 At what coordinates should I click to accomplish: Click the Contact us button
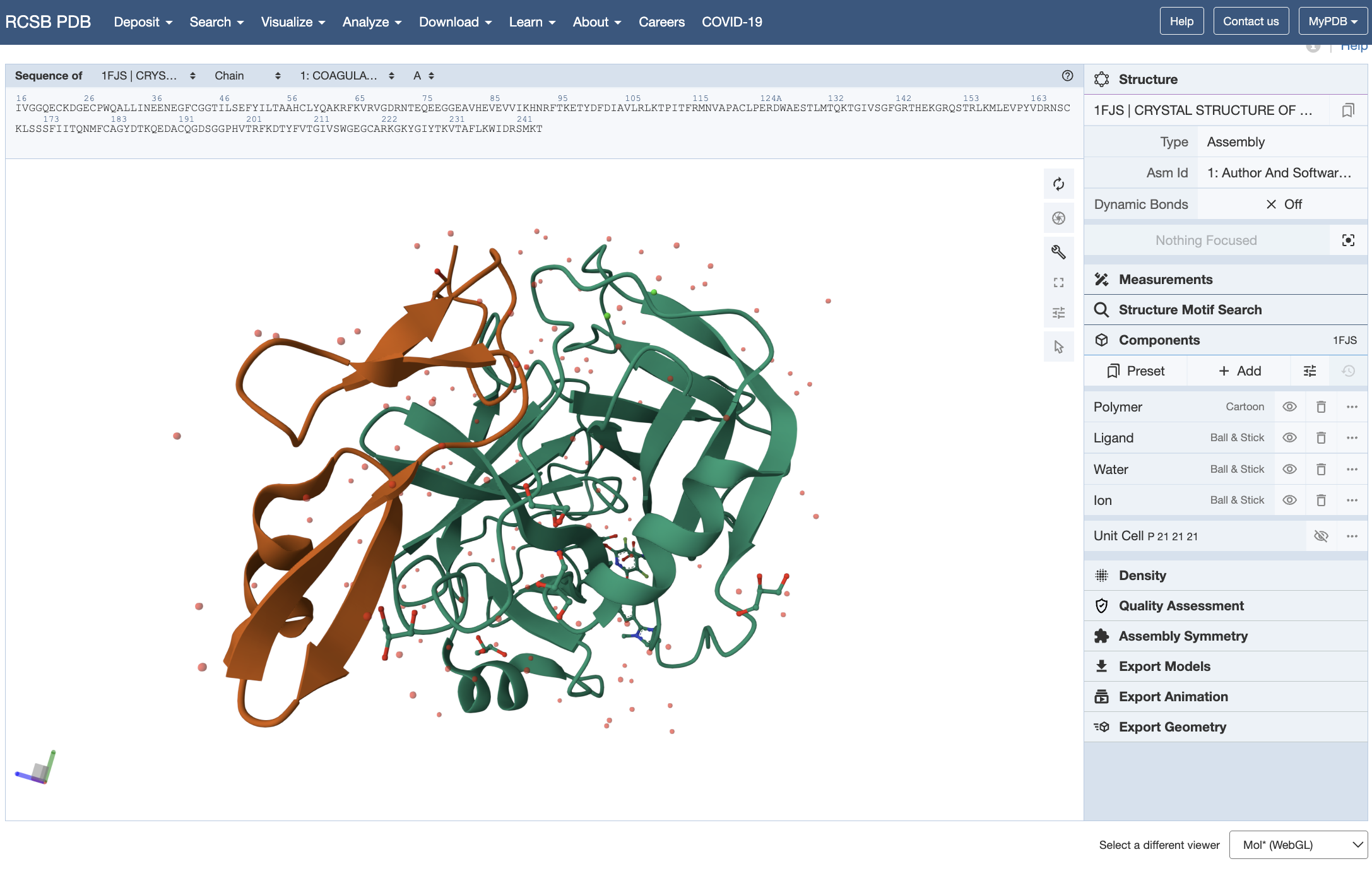[1250, 21]
